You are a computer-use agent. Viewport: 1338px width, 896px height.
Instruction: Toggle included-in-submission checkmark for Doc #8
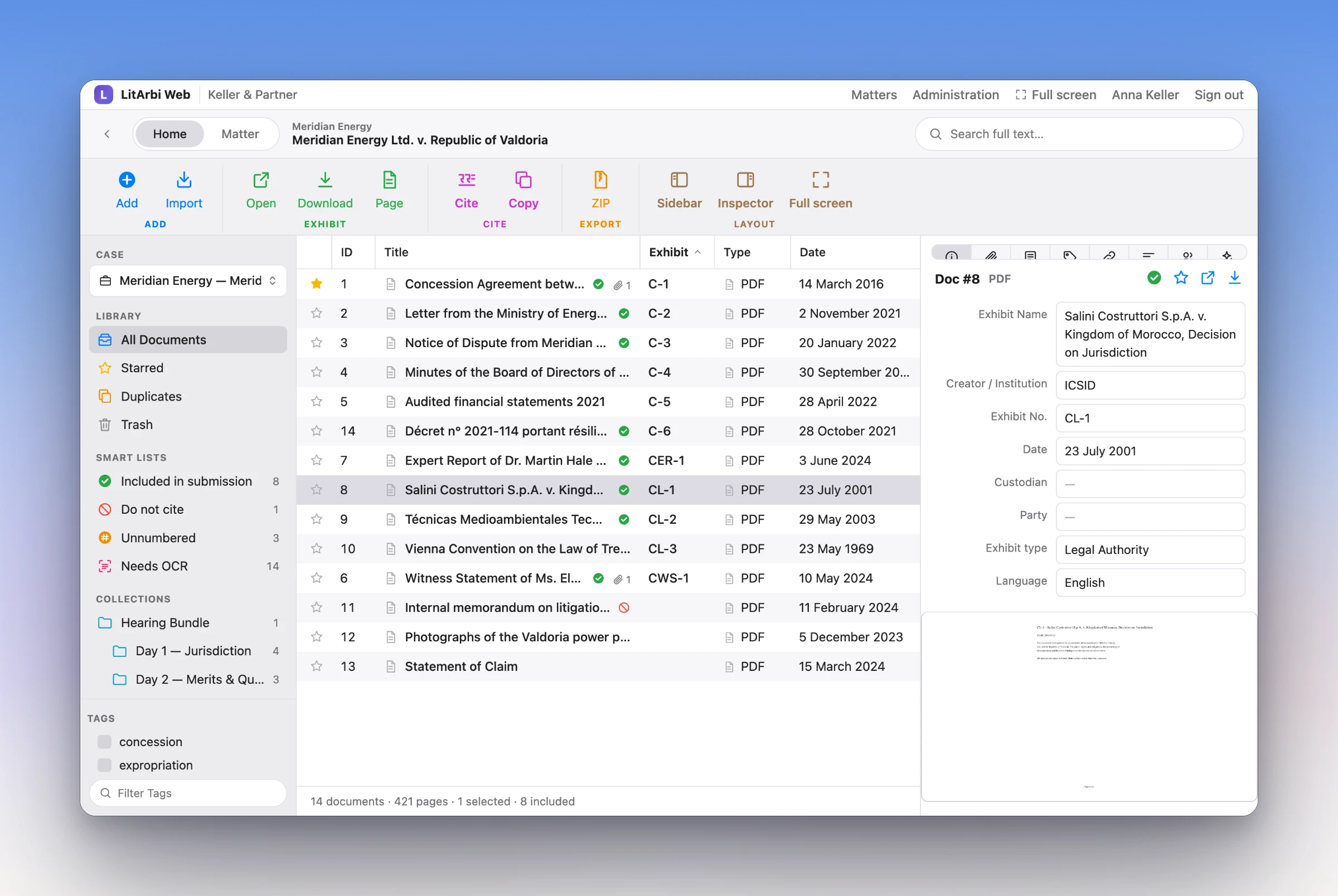coord(1154,278)
